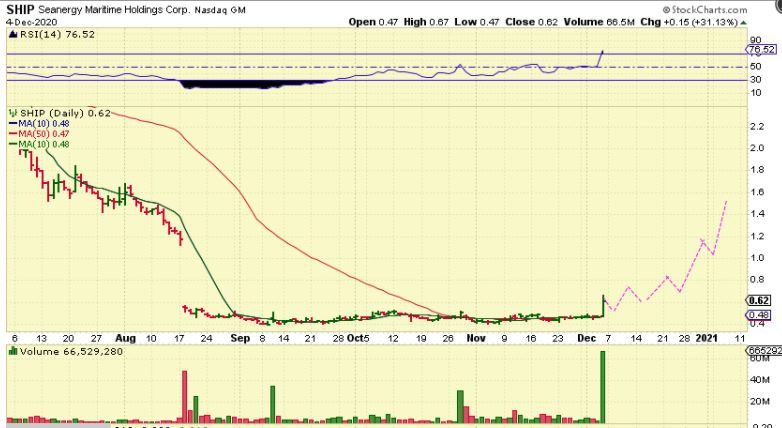This screenshot has width=782, height=428.
Task: Click the 'Nasdaq GM' exchange label
Action: [x=219, y=10]
